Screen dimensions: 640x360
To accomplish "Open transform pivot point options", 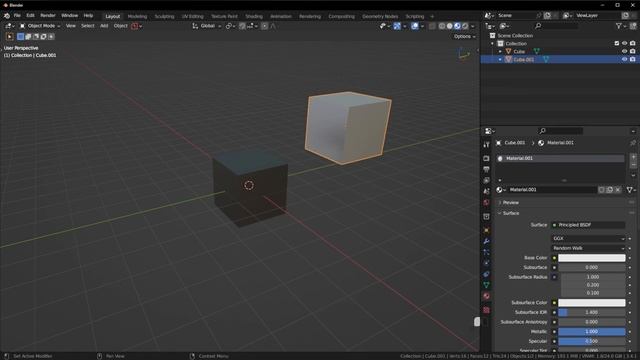I will point(230,26).
